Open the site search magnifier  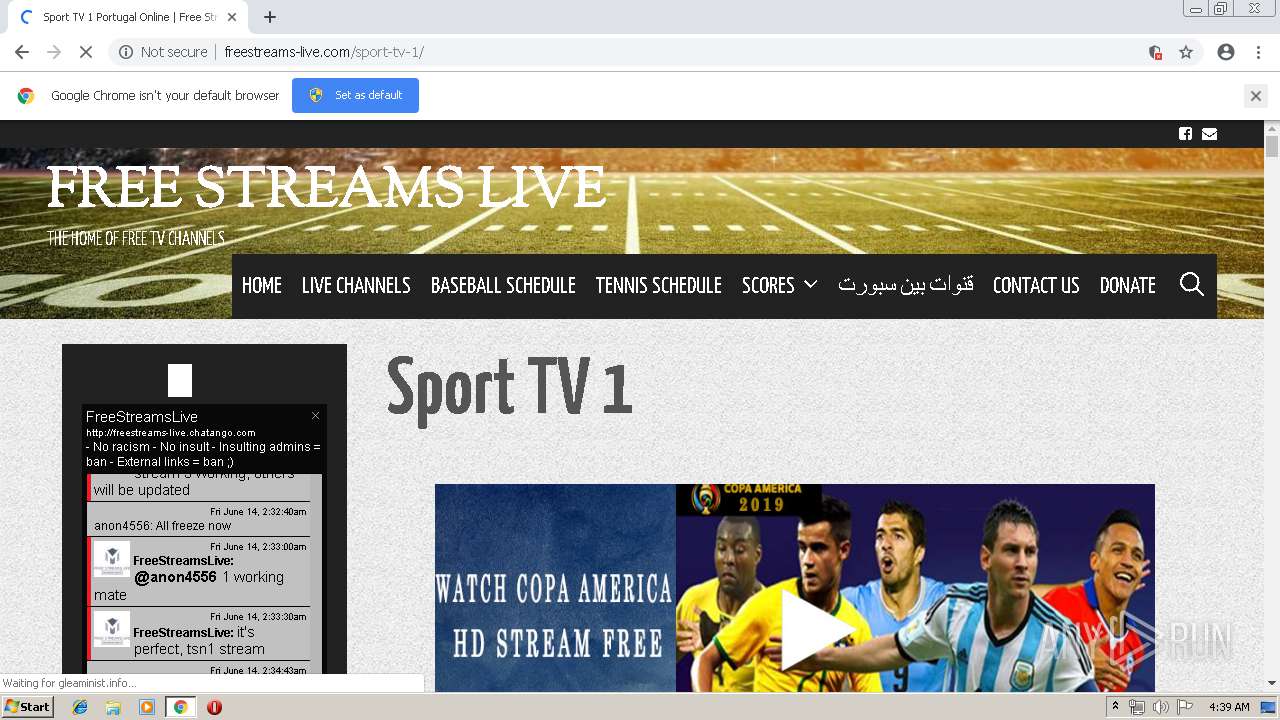[1191, 285]
